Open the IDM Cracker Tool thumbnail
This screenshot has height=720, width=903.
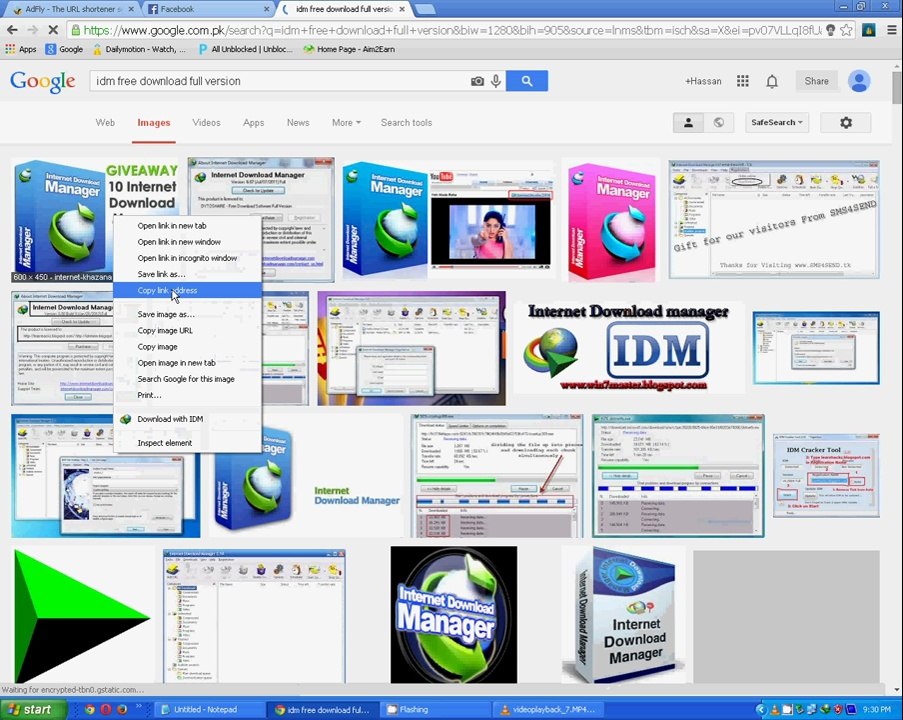pyautogui.click(x=826, y=476)
